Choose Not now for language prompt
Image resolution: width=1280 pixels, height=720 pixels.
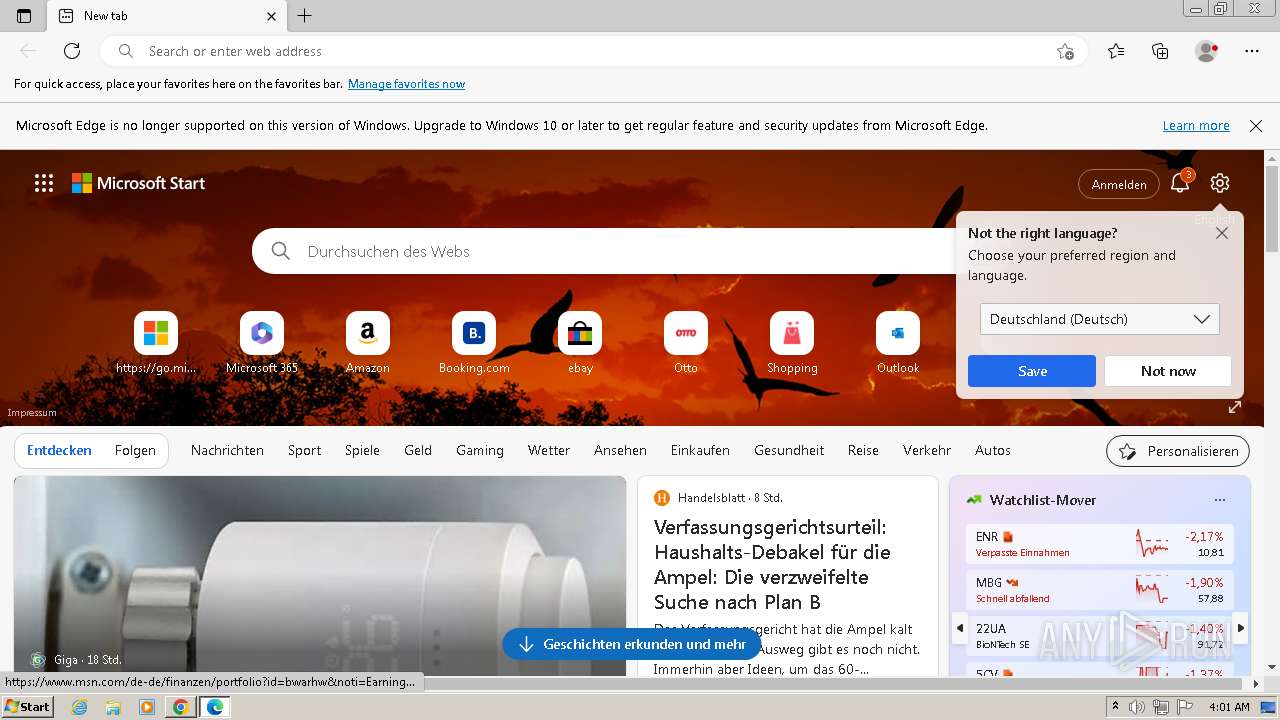click(1168, 371)
